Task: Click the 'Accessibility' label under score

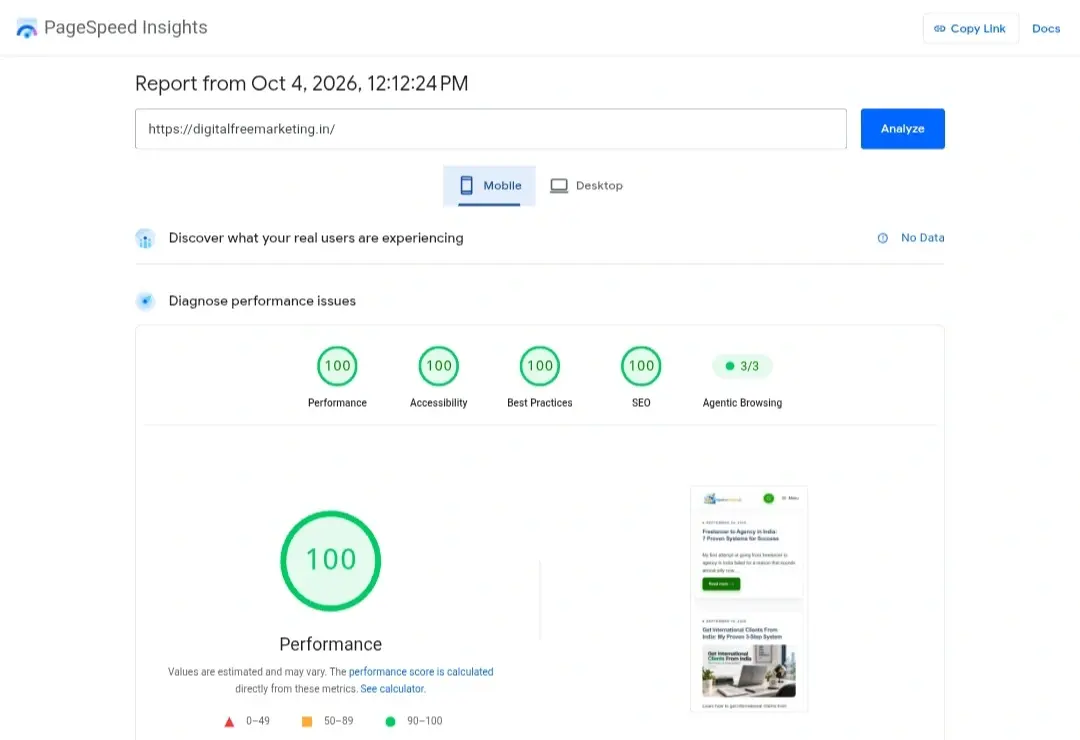Action: 439,403
